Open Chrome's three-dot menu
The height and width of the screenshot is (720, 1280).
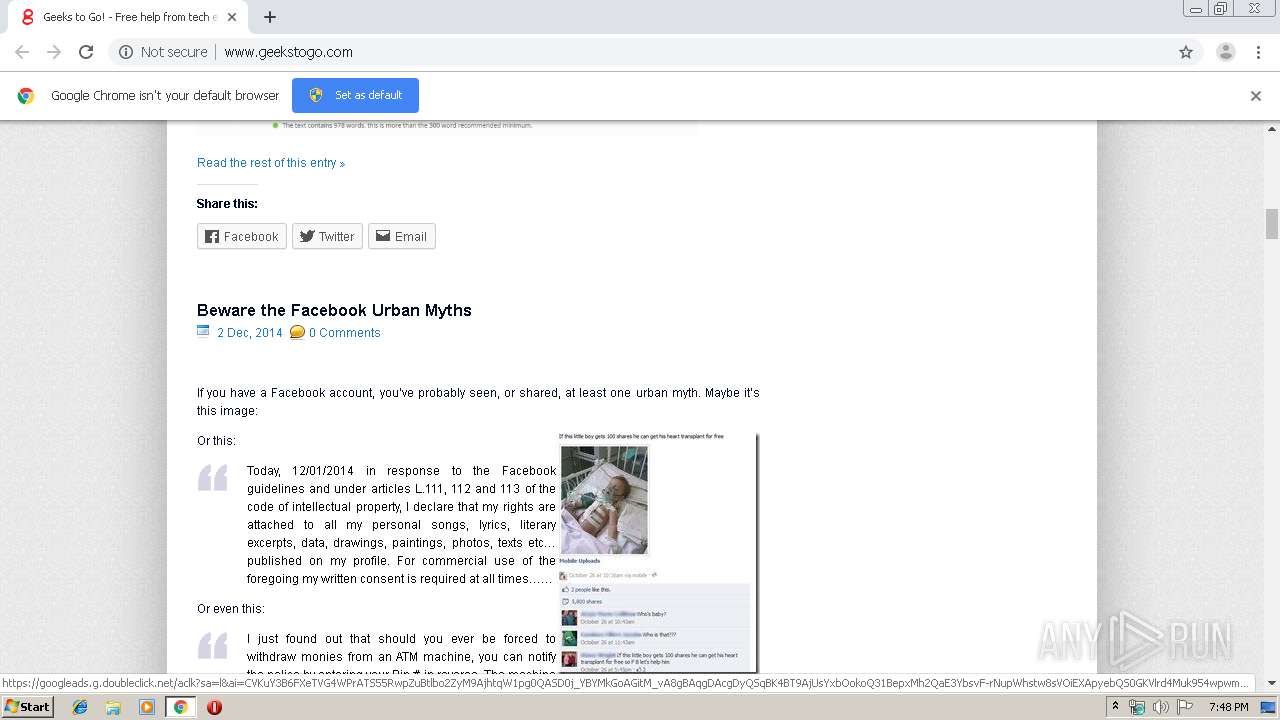click(1259, 52)
